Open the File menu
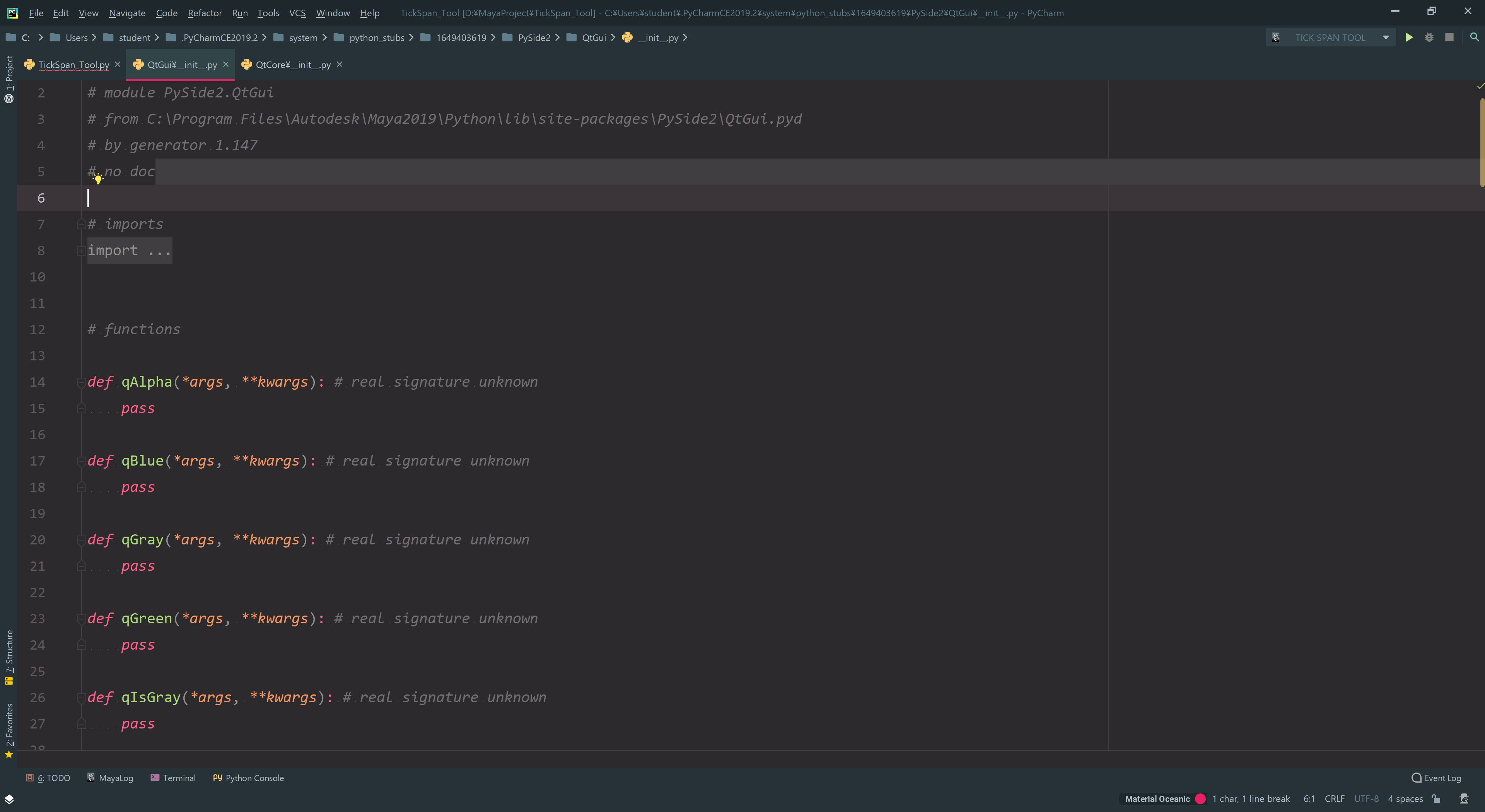This screenshot has width=1485, height=812. [x=36, y=13]
